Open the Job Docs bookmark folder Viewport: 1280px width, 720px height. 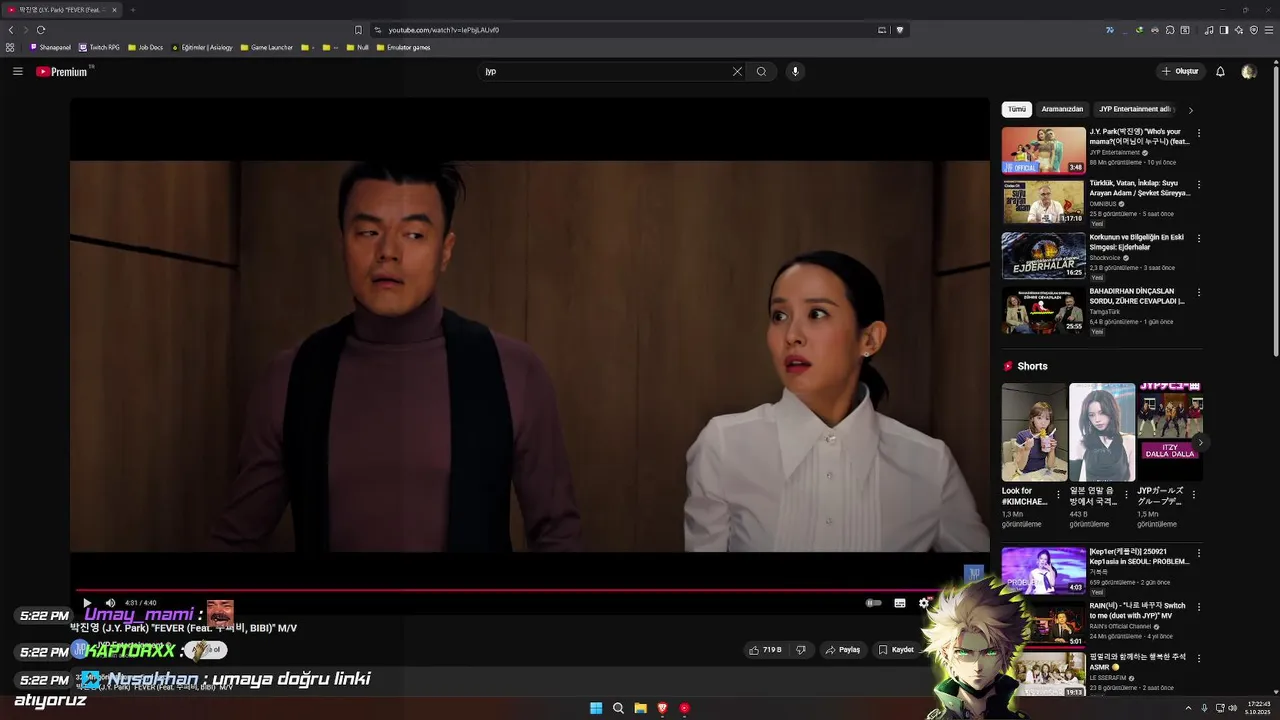click(x=146, y=47)
